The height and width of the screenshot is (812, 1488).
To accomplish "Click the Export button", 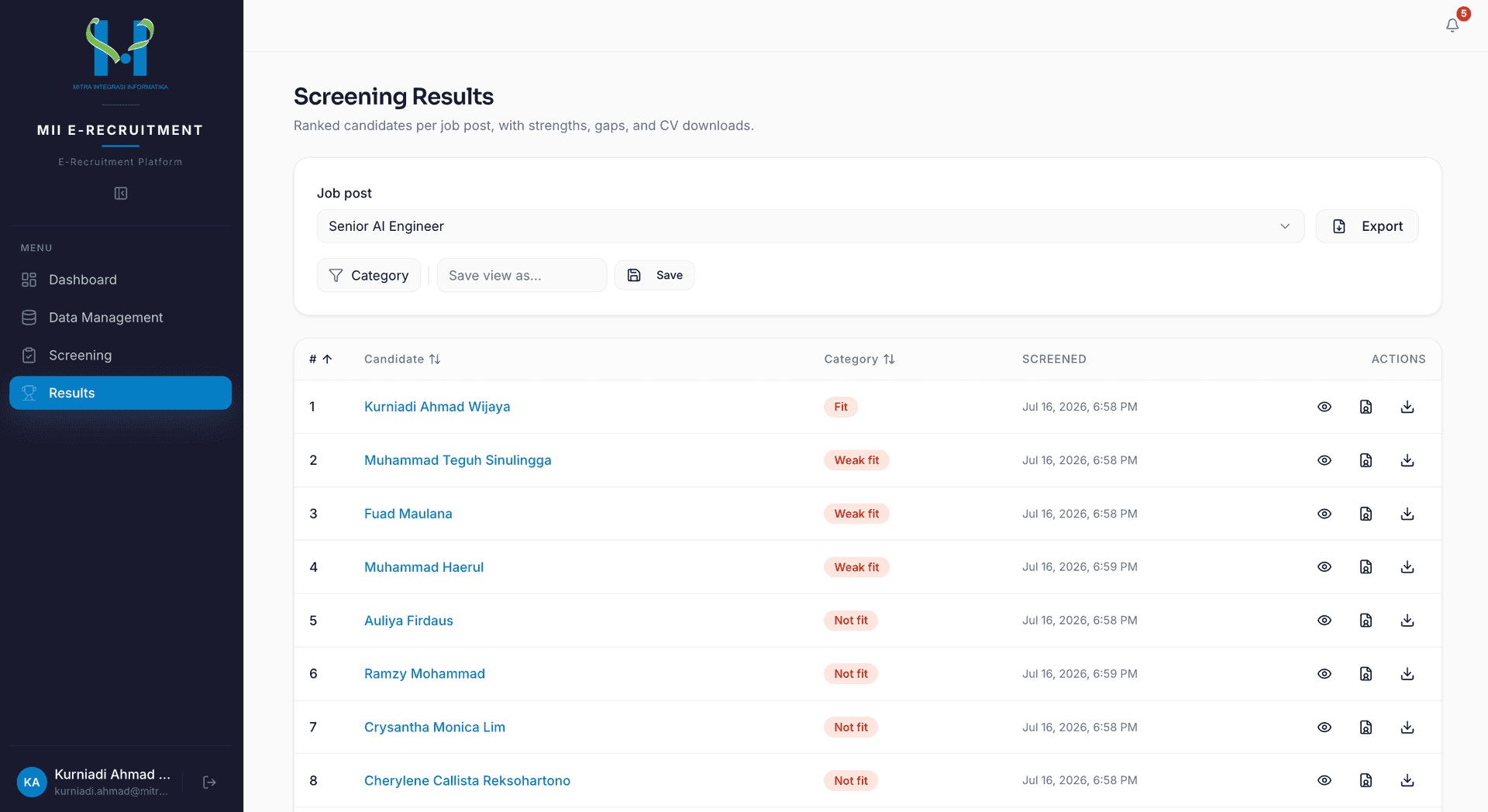I will pos(1367,226).
